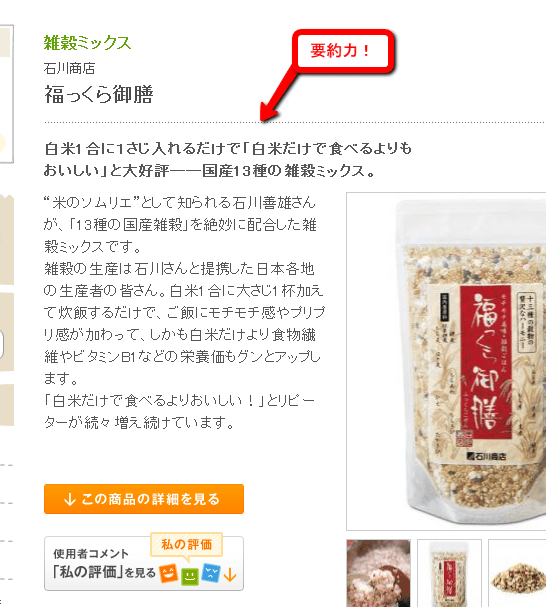Click the green neutral face rating icon
Screen dimensions: 546x607
(x=189, y=576)
